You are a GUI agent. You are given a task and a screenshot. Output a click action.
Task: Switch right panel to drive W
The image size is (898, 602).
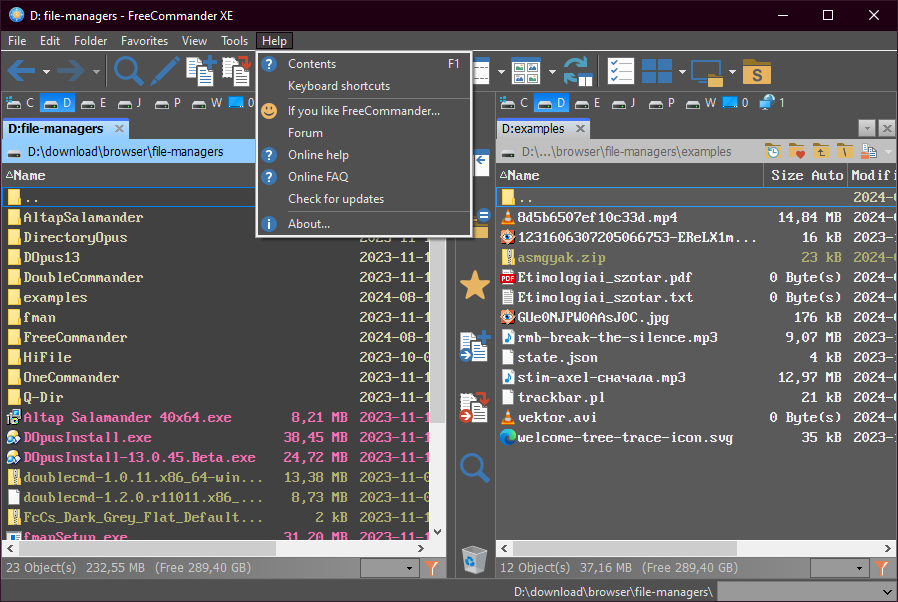[702, 103]
